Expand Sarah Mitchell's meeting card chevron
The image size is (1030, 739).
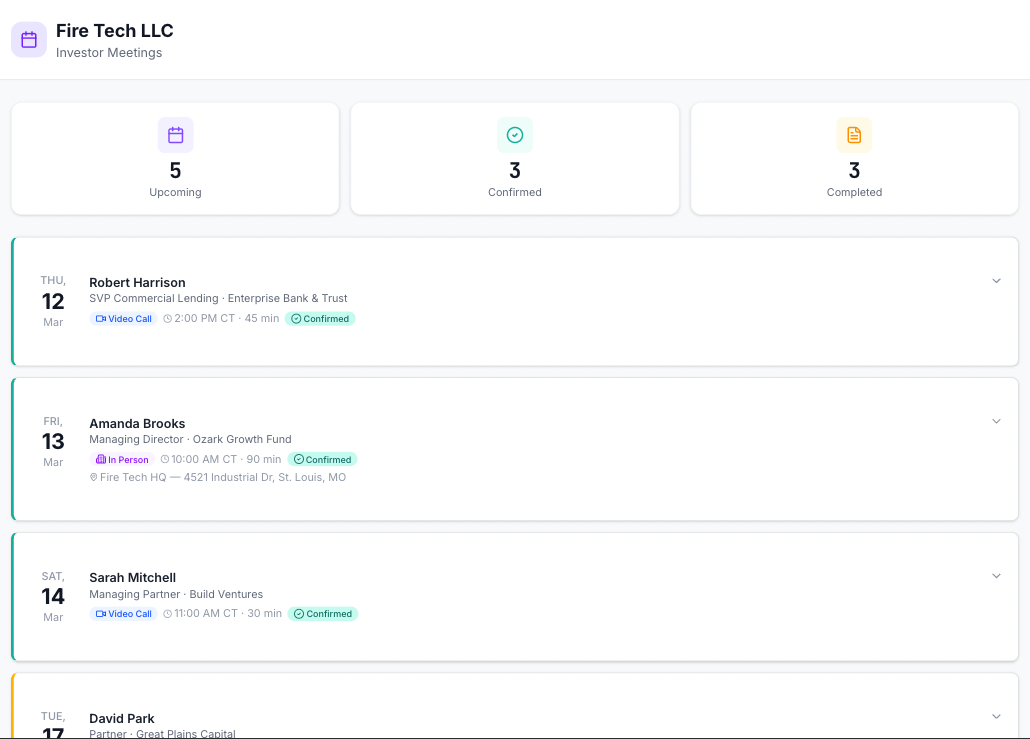(996, 576)
